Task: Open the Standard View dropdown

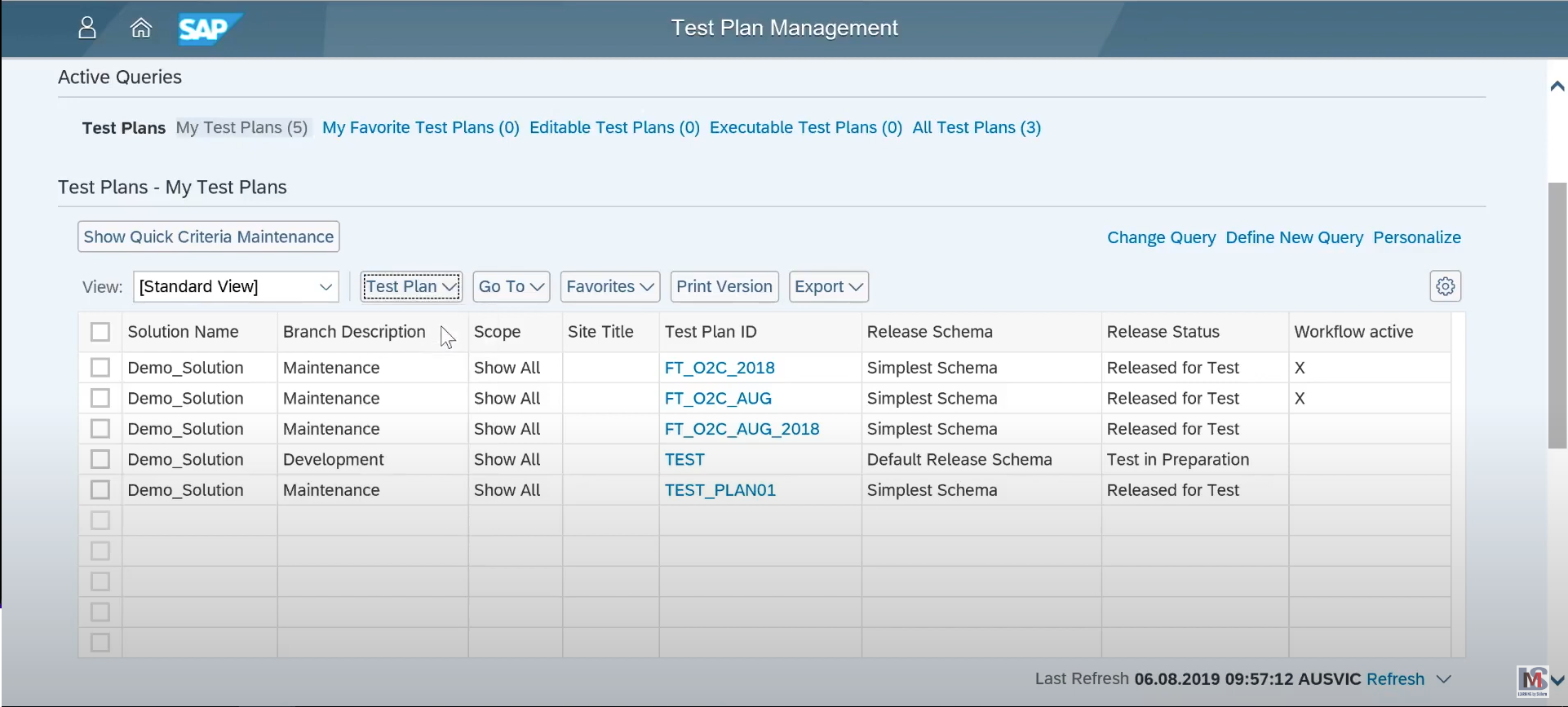Action: click(236, 286)
